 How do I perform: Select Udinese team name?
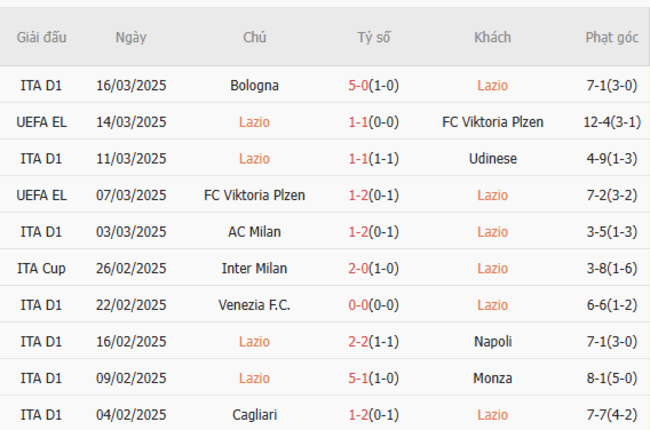tap(493, 159)
